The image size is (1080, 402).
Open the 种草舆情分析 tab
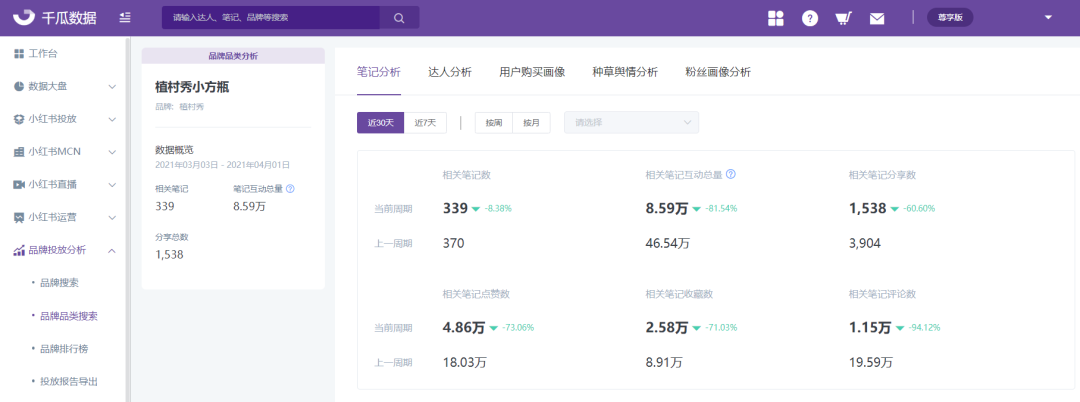coord(625,72)
